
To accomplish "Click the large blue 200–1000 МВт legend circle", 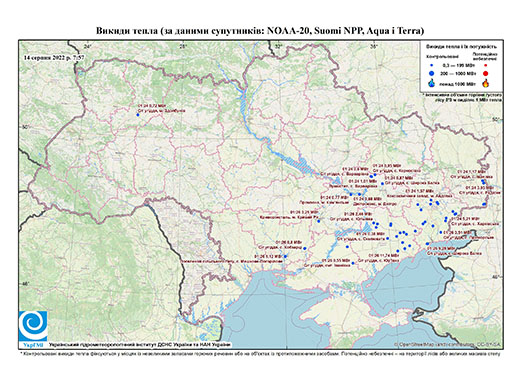I will pyautogui.click(x=432, y=73).
